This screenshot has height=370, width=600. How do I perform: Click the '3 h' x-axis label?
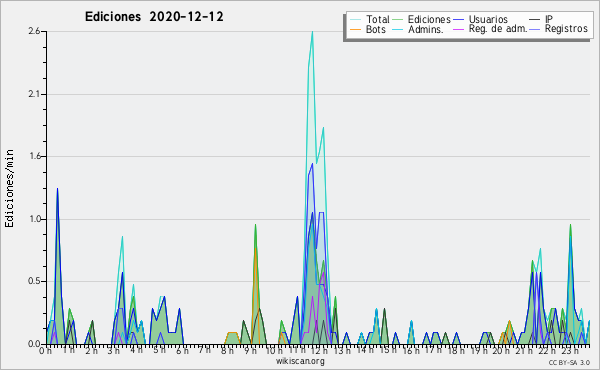(x=114, y=350)
